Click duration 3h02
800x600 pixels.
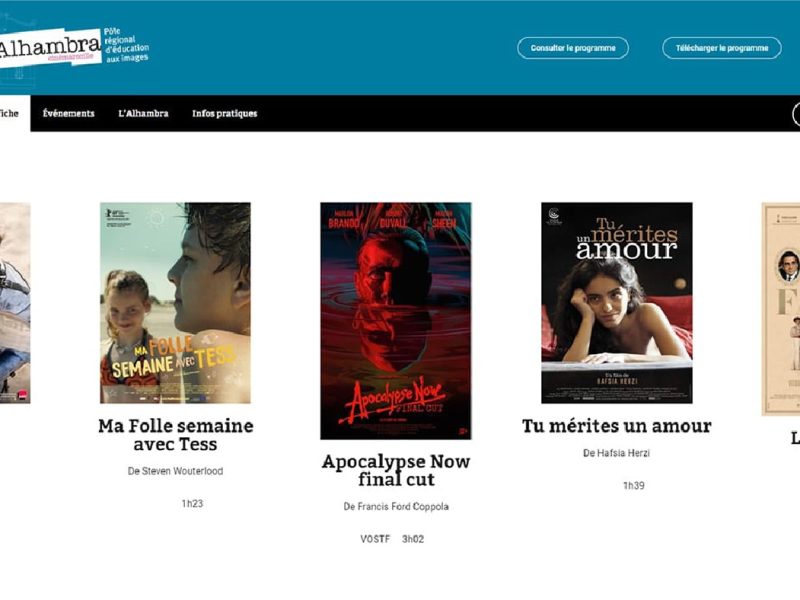[x=413, y=539]
